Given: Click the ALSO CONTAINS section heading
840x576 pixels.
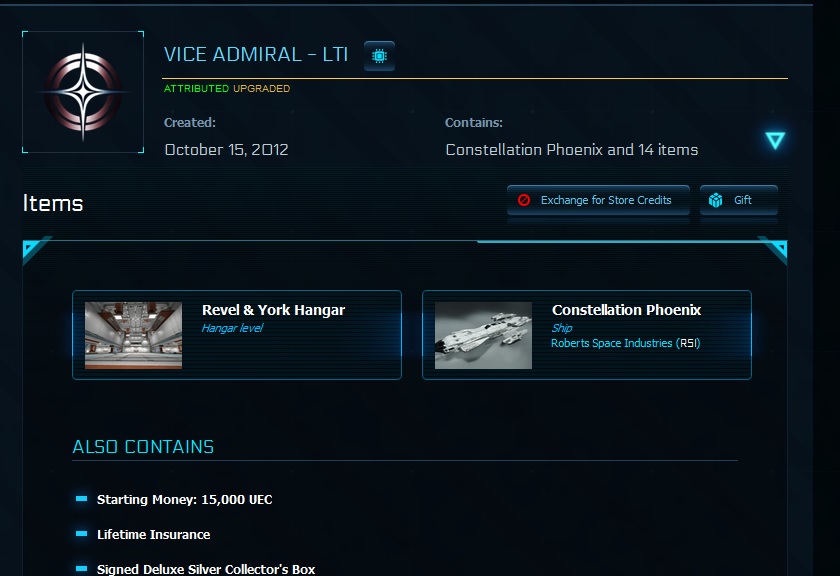Looking at the screenshot, I should tap(143, 447).
